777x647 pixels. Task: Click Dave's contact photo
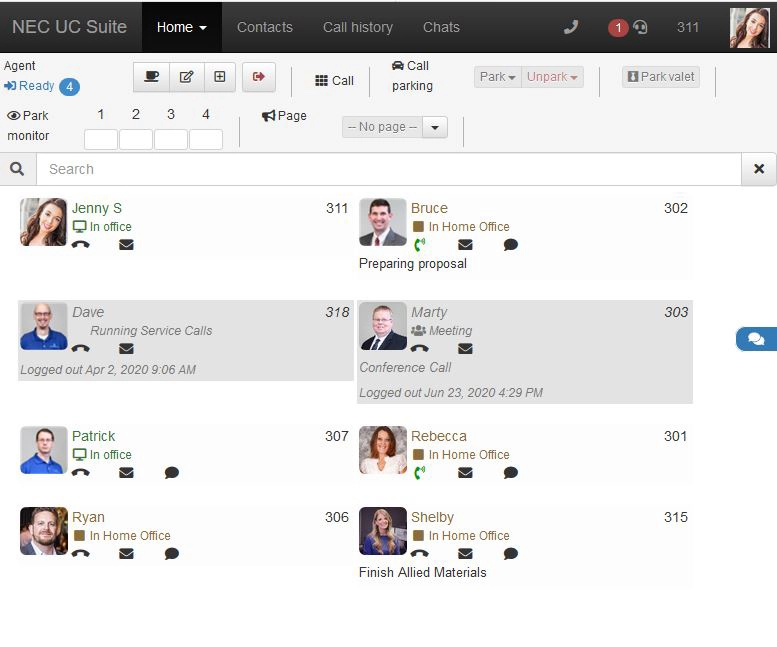[x=44, y=326]
